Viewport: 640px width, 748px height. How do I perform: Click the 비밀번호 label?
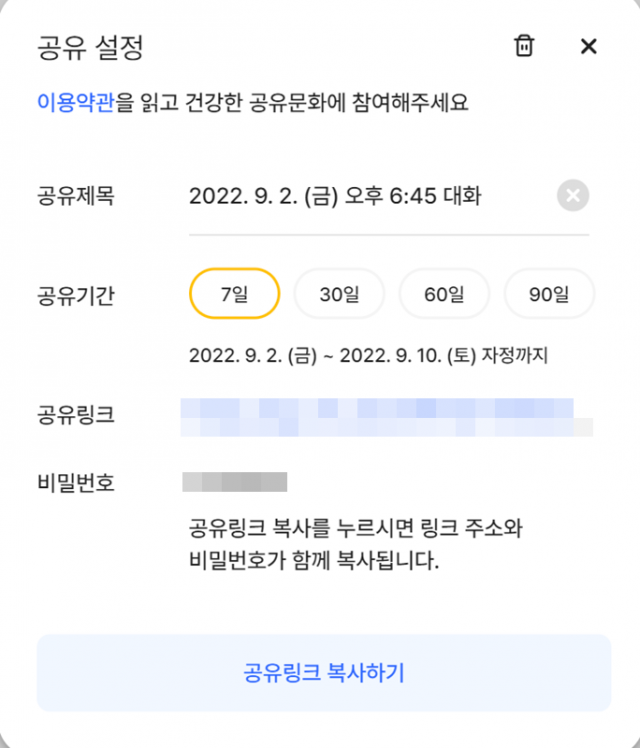76,484
